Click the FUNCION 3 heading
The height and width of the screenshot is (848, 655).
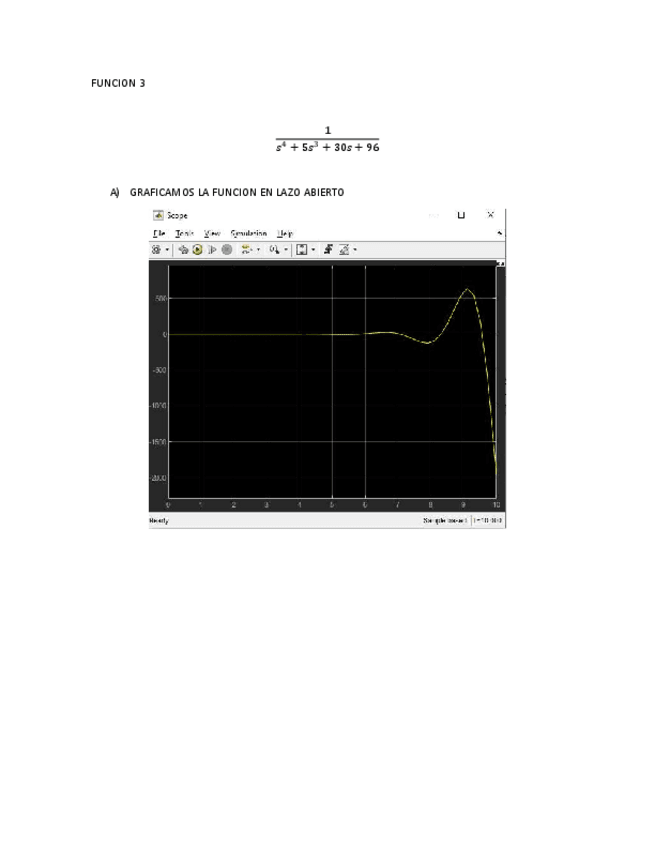click(x=118, y=83)
